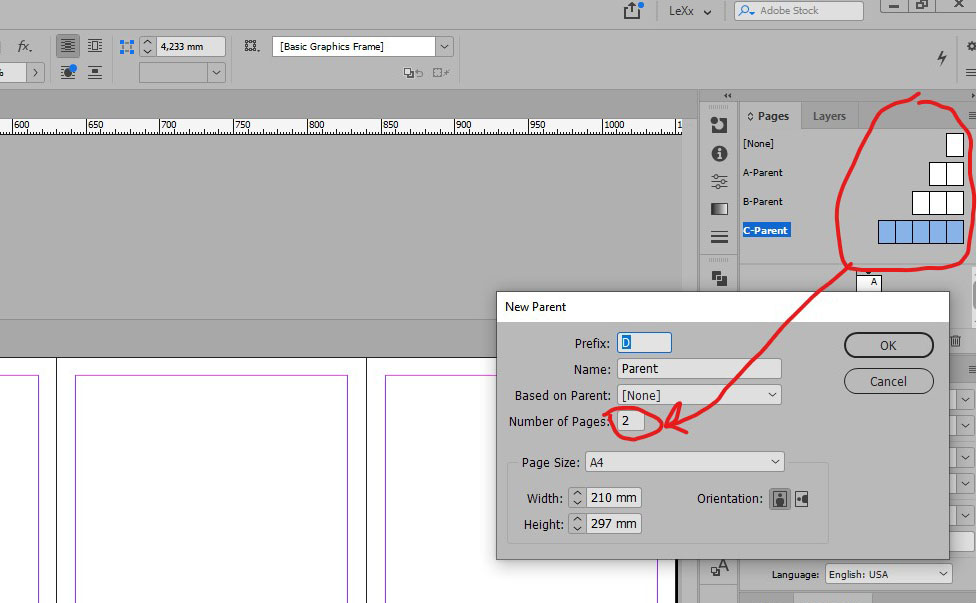
Task: Open the Properties sliders panel icon
Action: pyautogui.click(x=719, y=181)
